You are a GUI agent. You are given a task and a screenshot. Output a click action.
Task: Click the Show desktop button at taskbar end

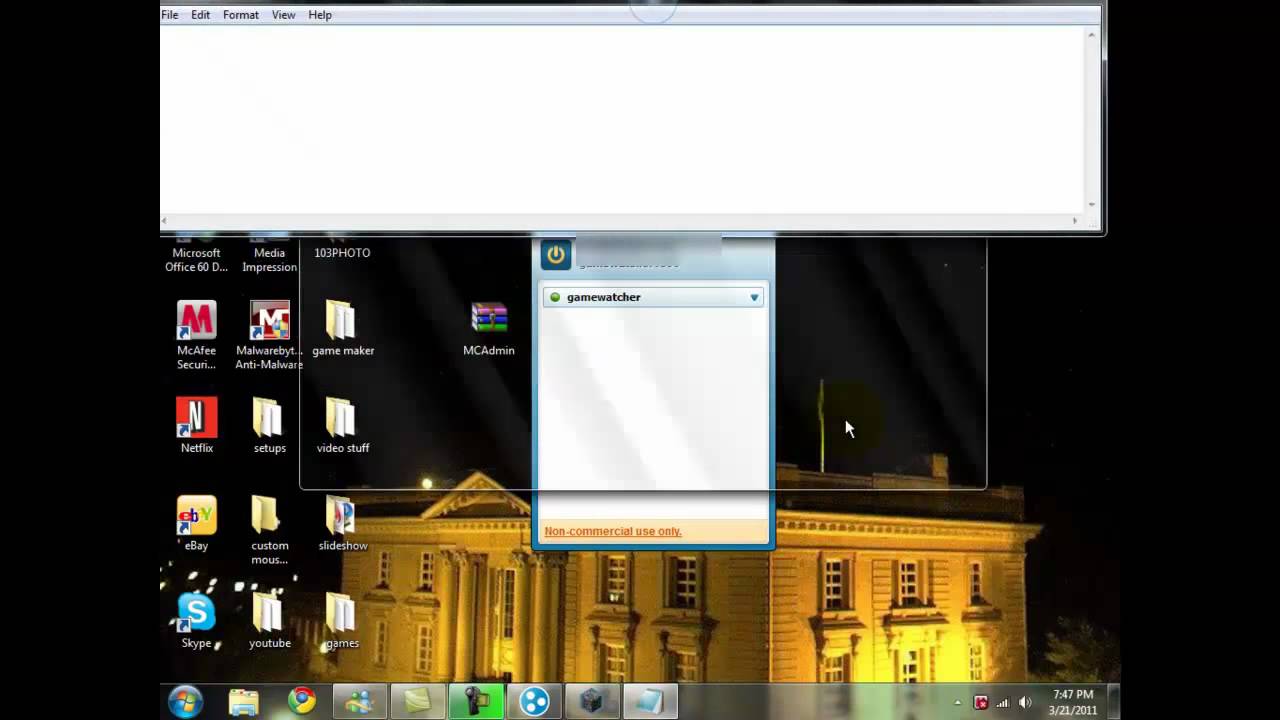[x=1113, y=702]
